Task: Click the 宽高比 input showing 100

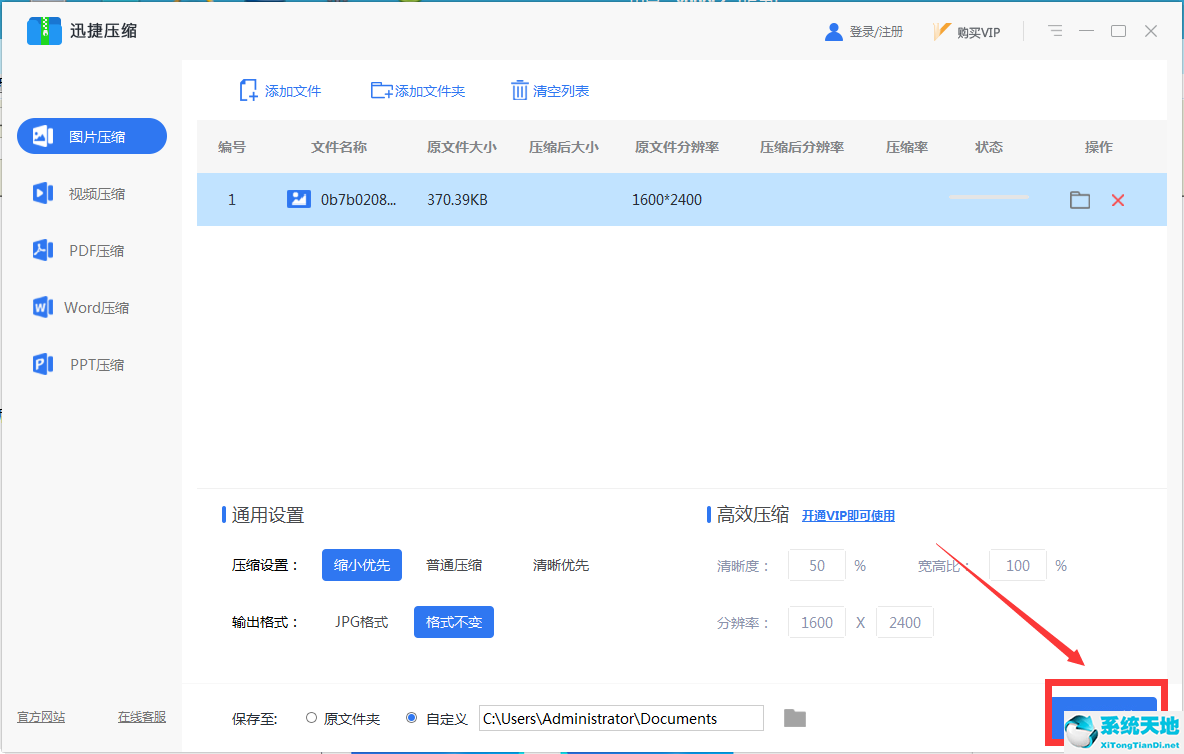Action: coord(1018,565)
